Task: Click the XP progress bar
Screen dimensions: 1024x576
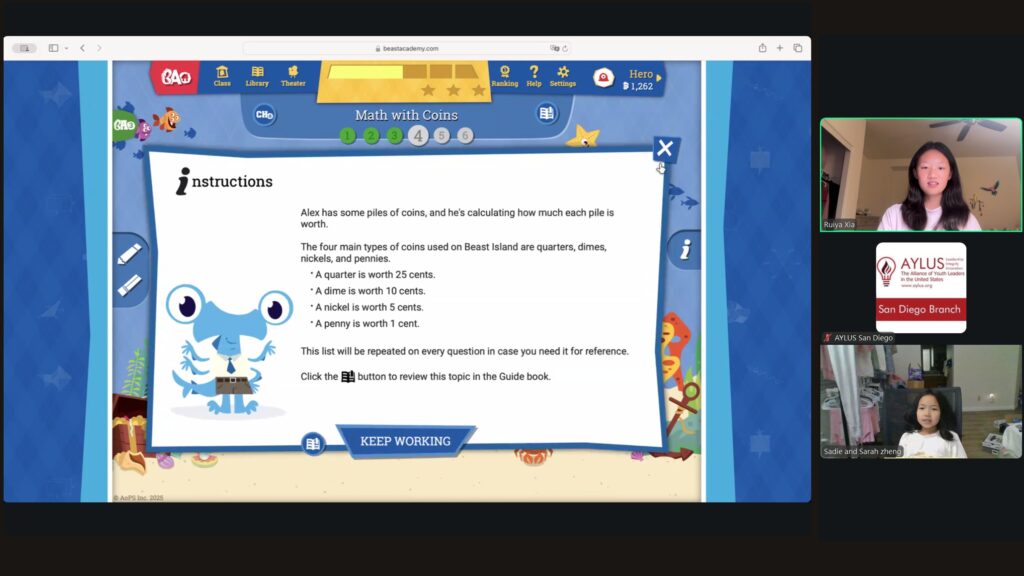Action: [x=403, y=72]
